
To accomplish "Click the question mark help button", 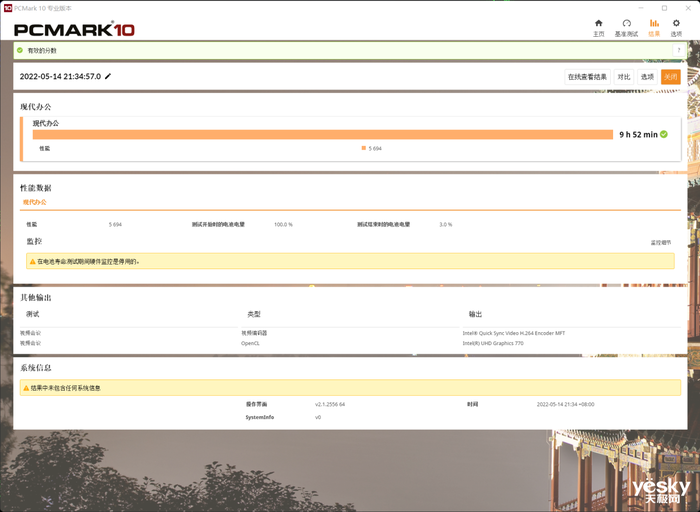I will point(679,50).
